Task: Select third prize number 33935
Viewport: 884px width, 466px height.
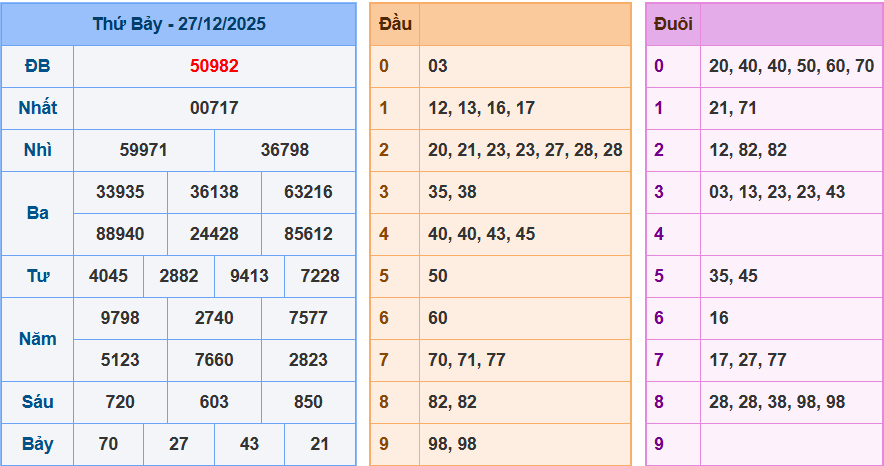Action: tap(120, 192)
